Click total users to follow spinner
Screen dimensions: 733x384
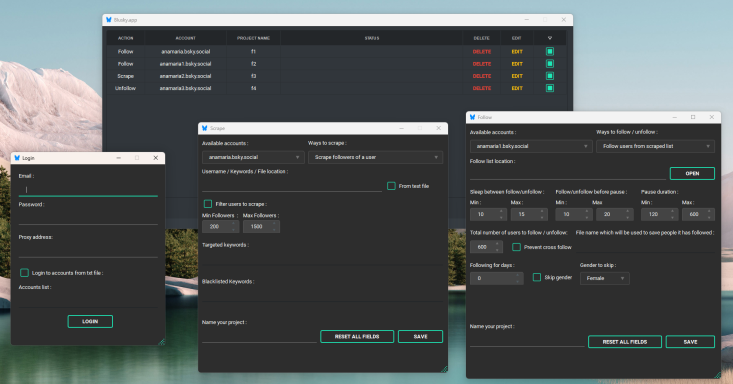tap(486, 247)
